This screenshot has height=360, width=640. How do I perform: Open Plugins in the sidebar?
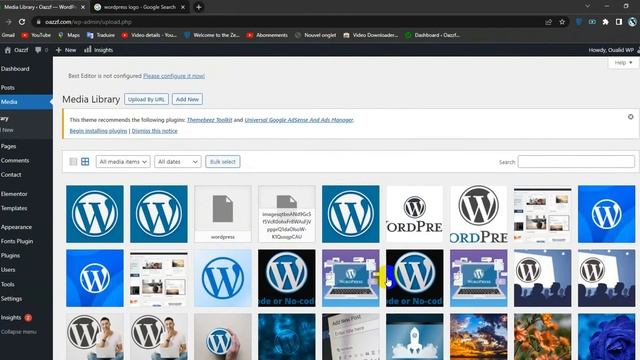(x=10, y=256)
